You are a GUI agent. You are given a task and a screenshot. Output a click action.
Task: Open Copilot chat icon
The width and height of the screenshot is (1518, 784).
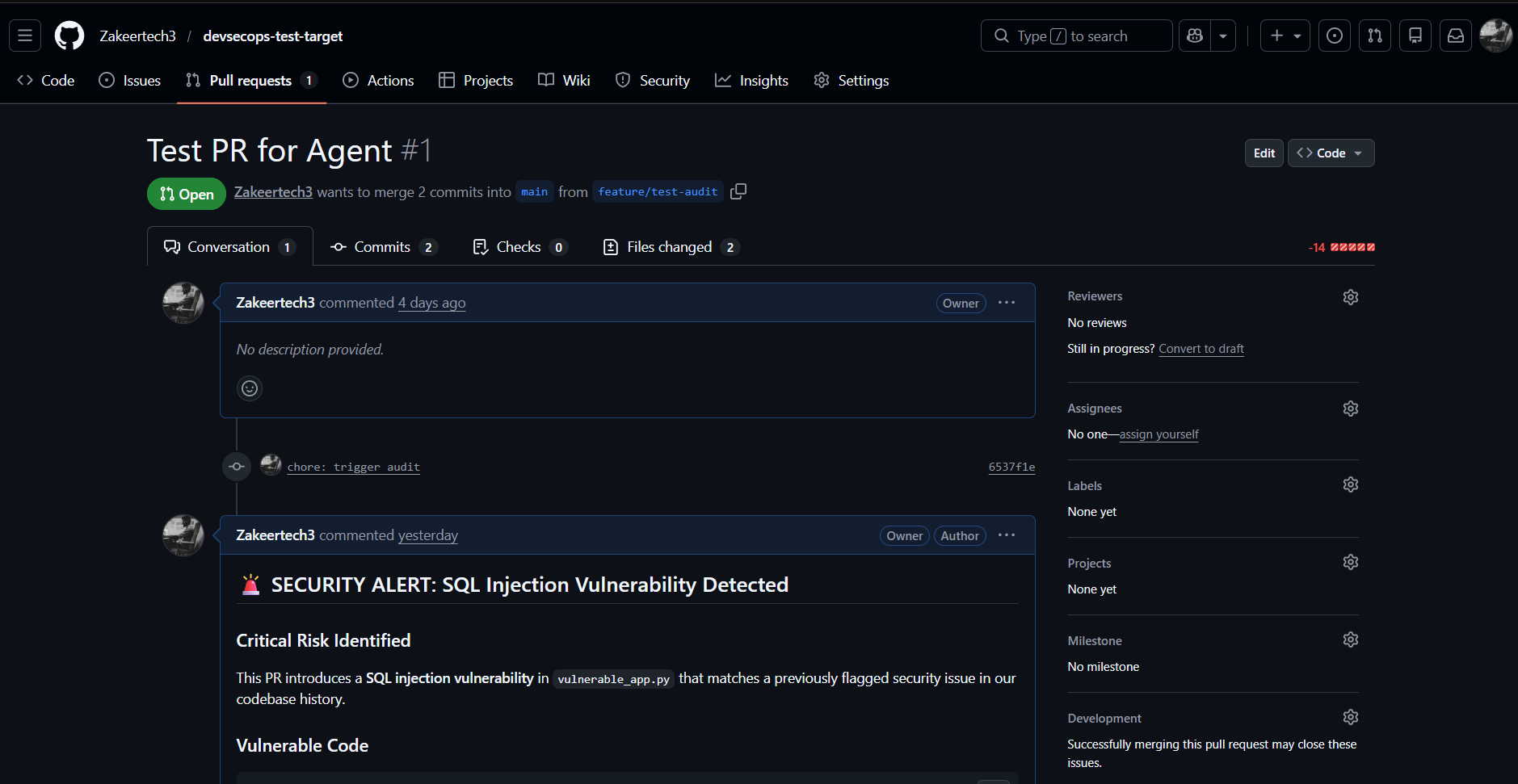[x=1195, y=36]
